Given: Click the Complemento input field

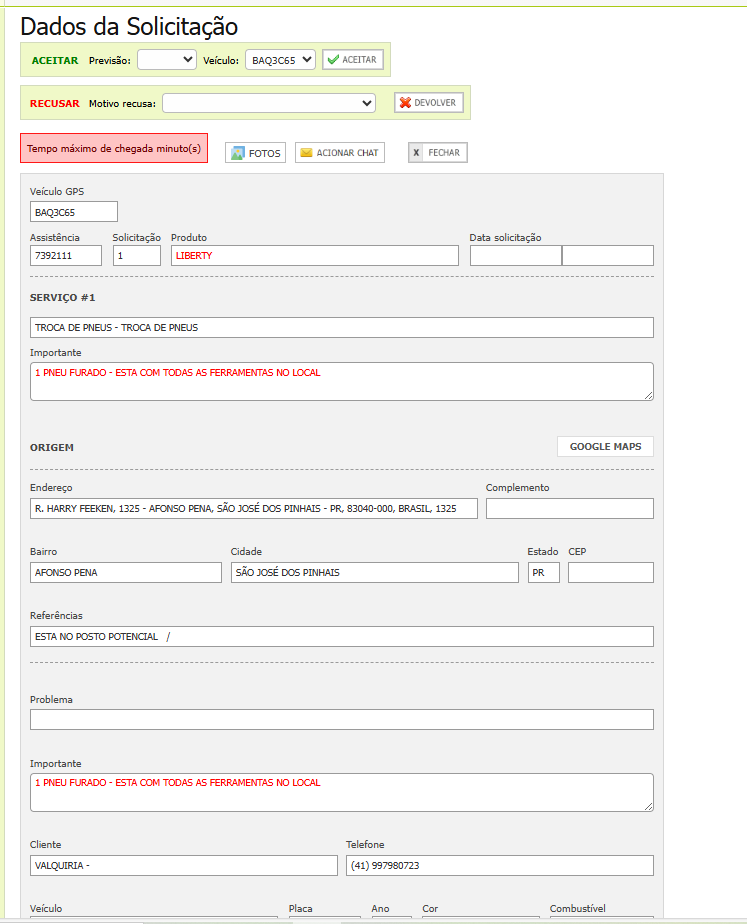Looking at the screenshot, I should [x=569, y=509].
